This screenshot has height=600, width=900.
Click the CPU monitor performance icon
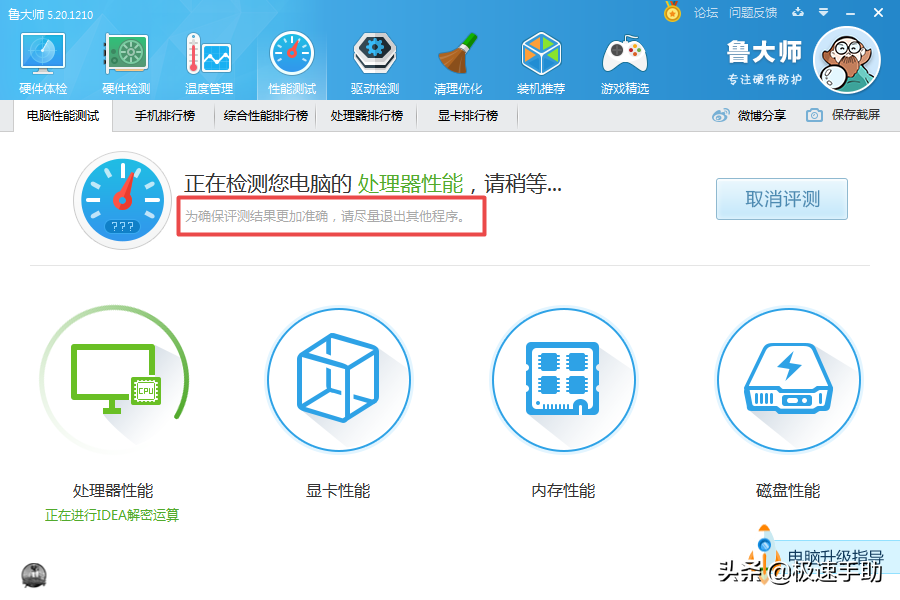pyautogui.click(x=114, y=380)
